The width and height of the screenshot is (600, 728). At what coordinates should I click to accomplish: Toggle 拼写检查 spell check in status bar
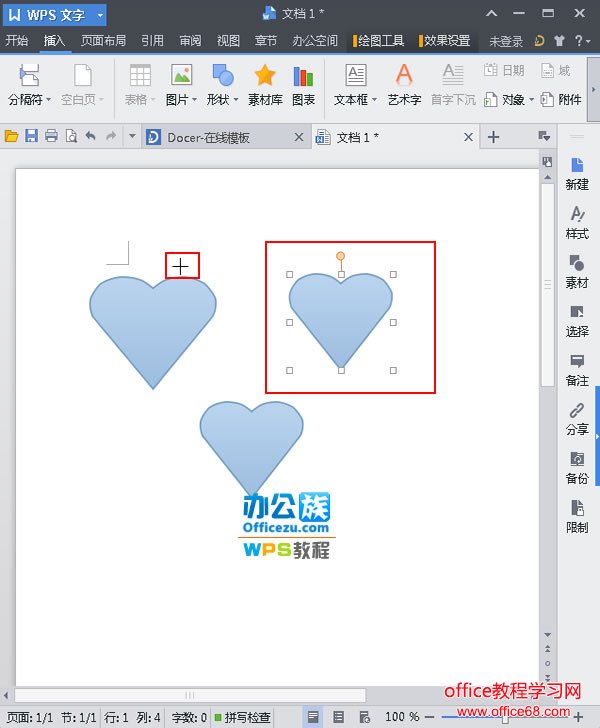tap(242, 717)
